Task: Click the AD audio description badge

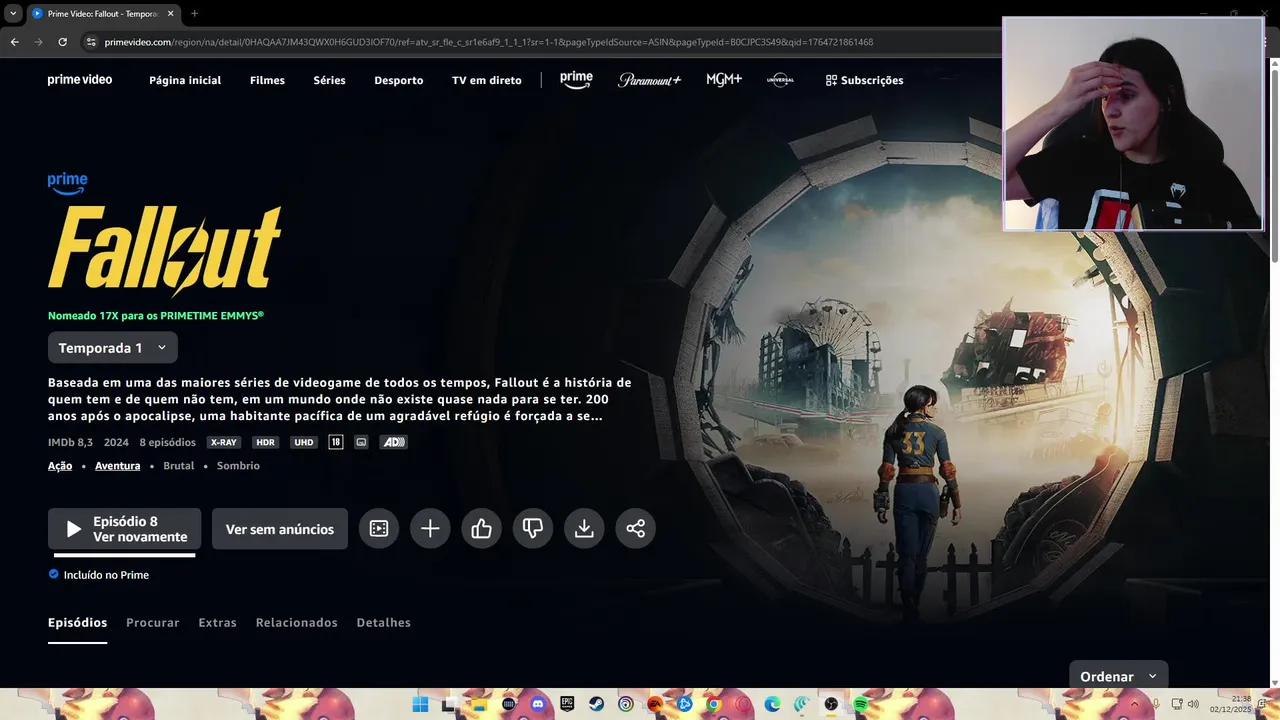Action: pyautogui.click(x=393, y=442)
